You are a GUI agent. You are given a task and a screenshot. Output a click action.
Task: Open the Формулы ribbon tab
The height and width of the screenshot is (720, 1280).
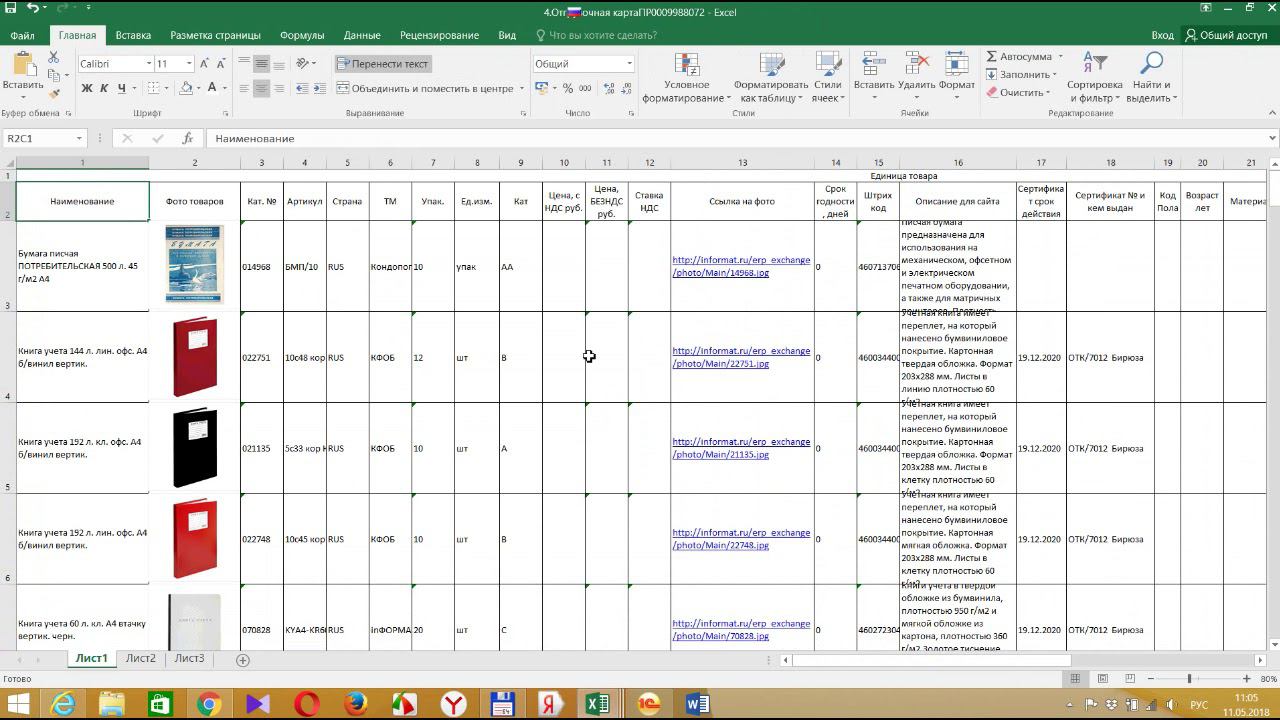pos(302,35)
